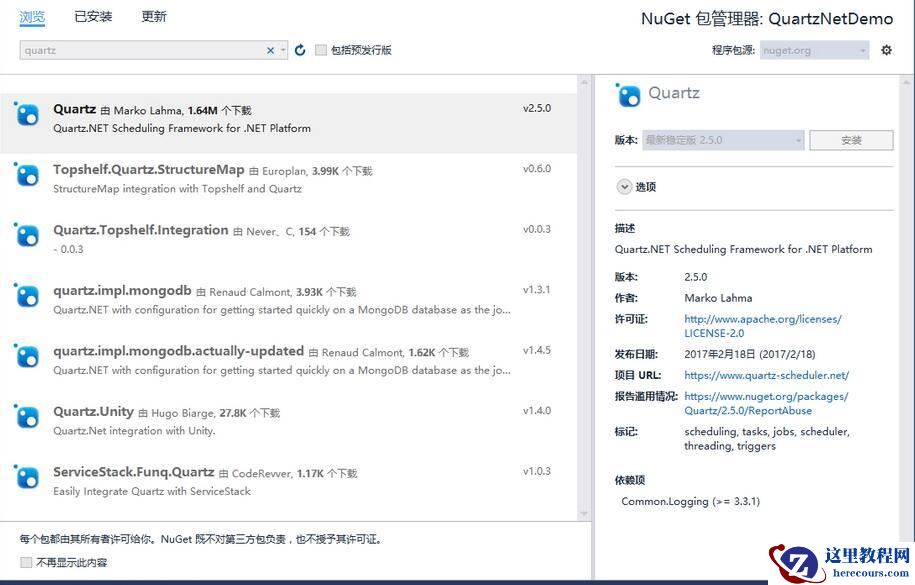The image size is (915, 585).
Task: Clear the quartz search text
Action: tap(270, 50)
